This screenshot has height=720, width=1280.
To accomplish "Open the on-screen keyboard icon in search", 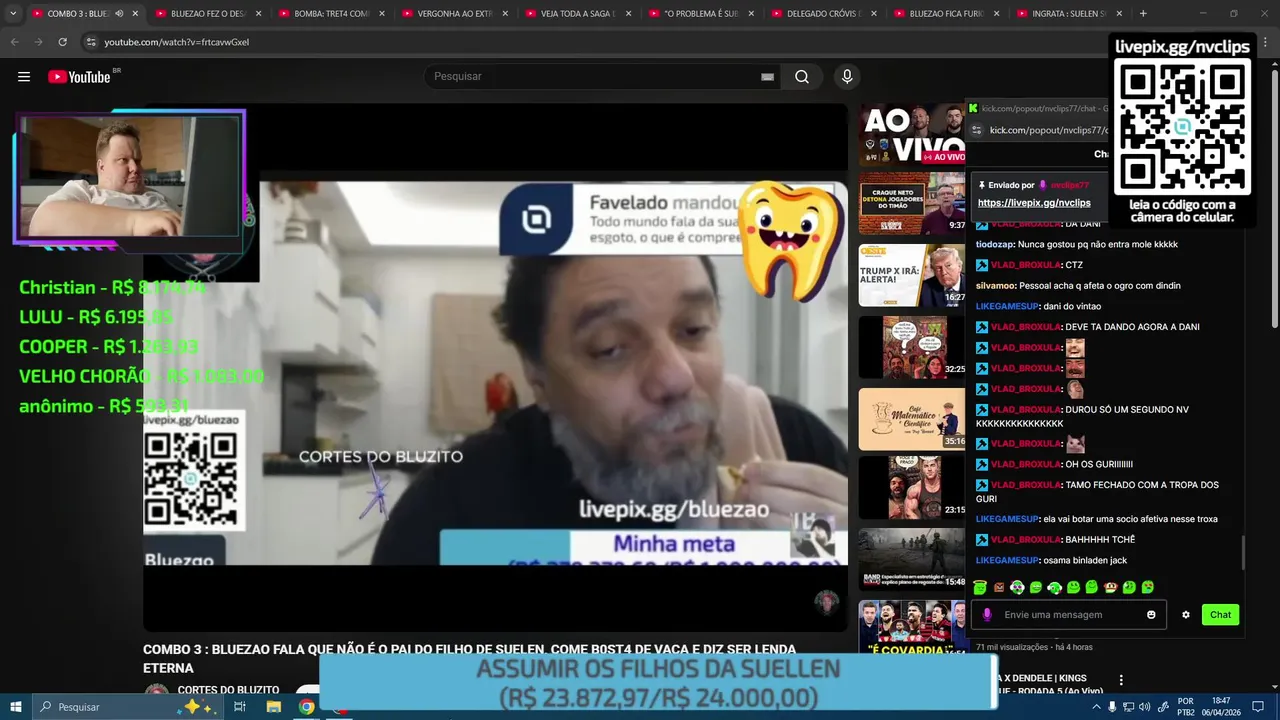I will coord(767,77).
